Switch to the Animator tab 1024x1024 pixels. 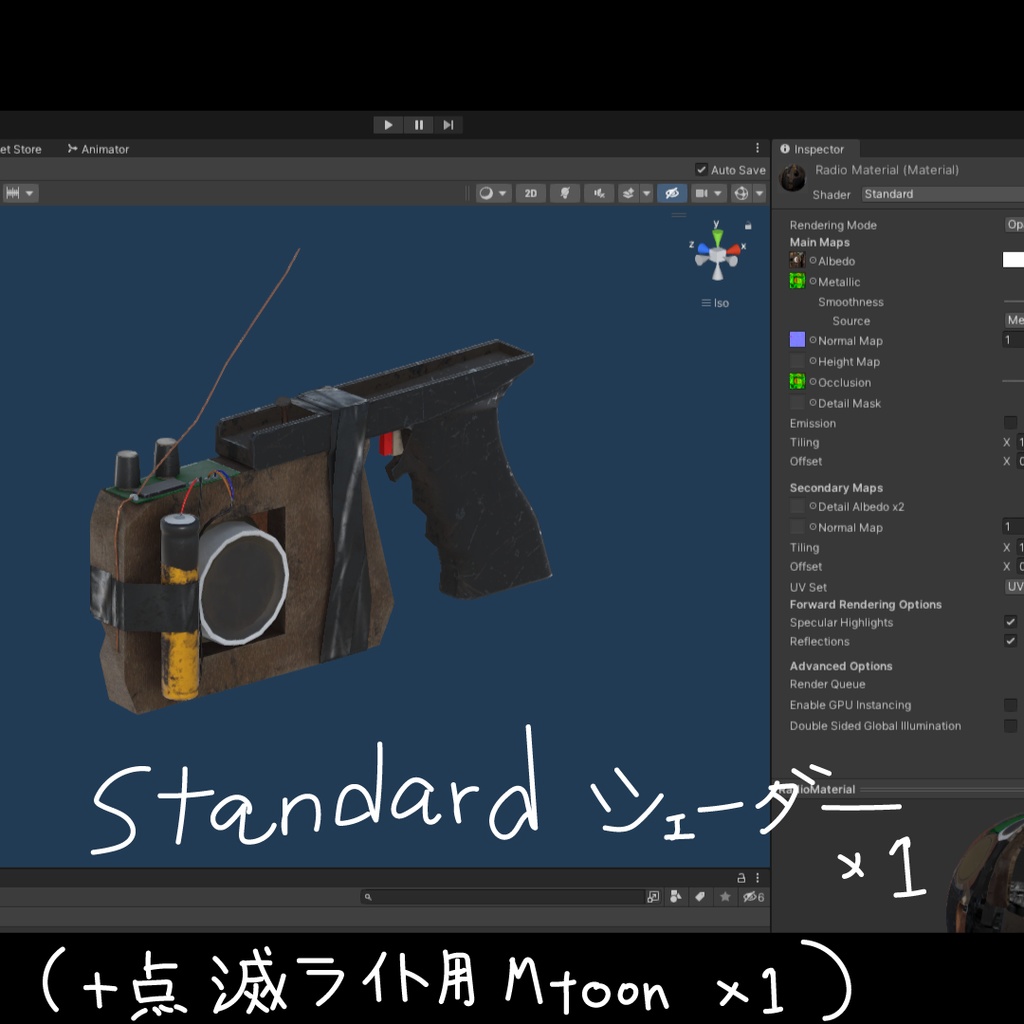tap(99, 149)
